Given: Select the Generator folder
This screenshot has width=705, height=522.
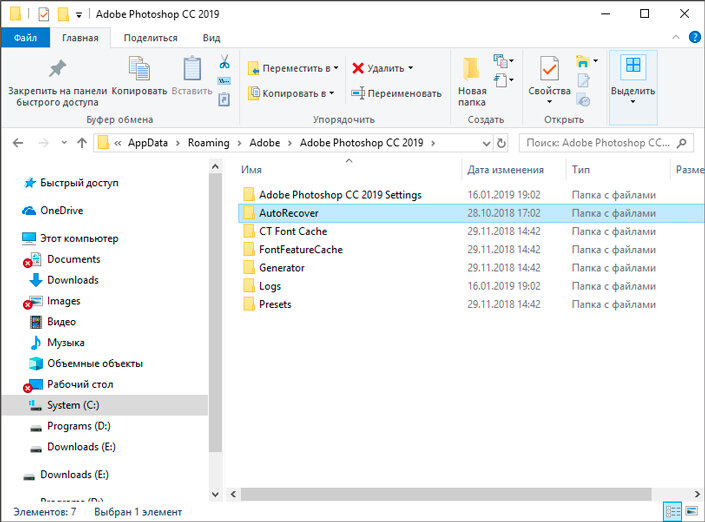Looking at the screenshot, I should point(273,268).
